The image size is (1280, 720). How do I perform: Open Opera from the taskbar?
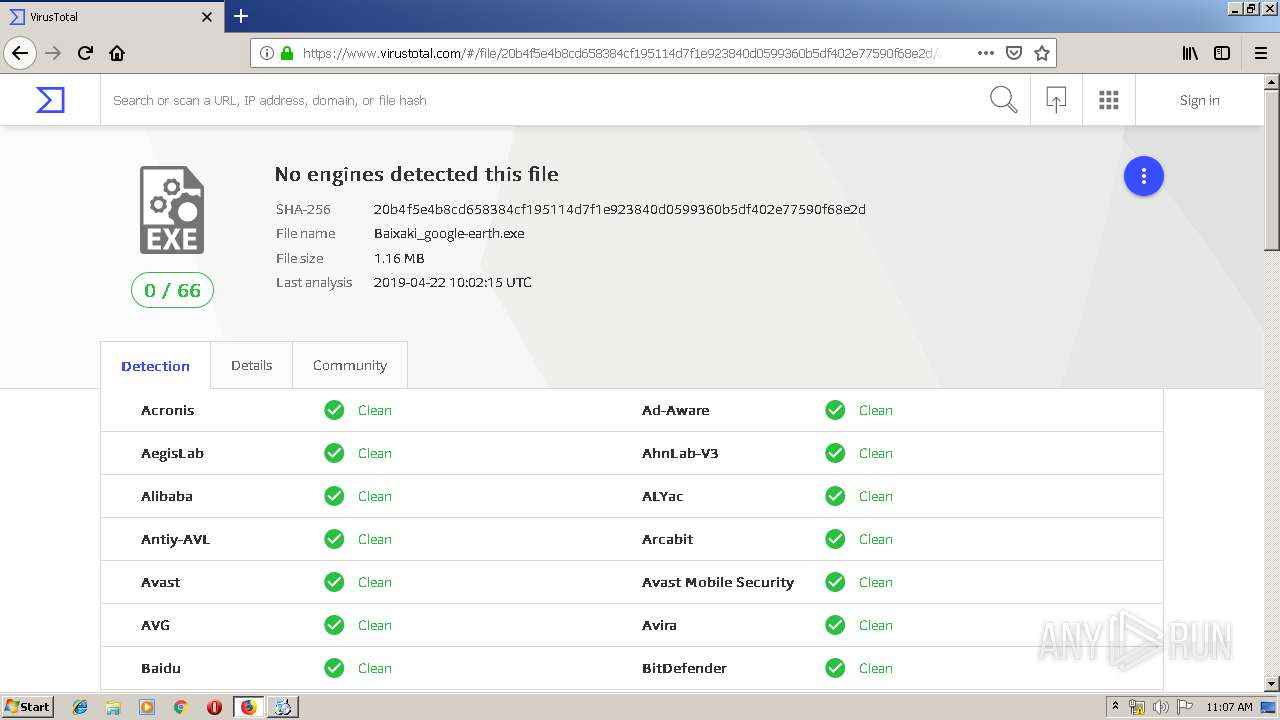pos(214,707)
